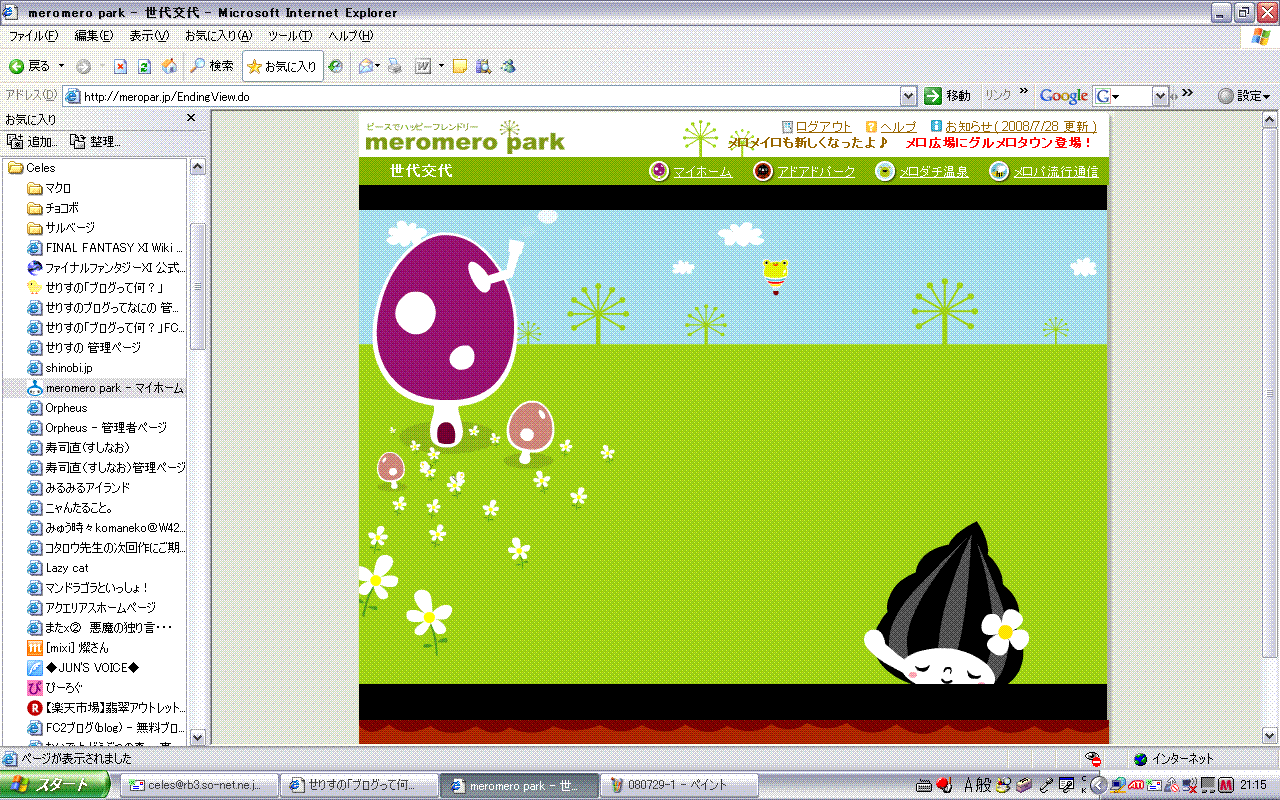Viewport: 1280px width, 800px height.
Task: Open the お知らせ (2008/7/28 更新) link
Action: (x=1020, y=127)
